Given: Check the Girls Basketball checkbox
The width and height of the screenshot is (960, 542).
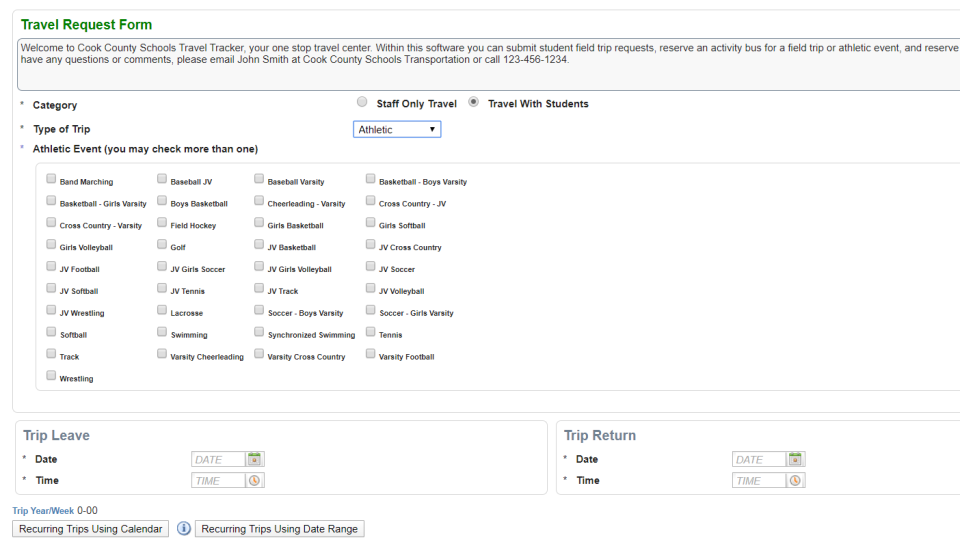Looking at the screenshot, I should [259, 222].
